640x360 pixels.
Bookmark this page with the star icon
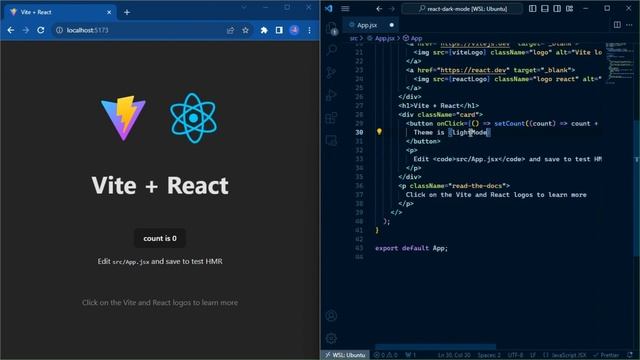coord(245,30)
